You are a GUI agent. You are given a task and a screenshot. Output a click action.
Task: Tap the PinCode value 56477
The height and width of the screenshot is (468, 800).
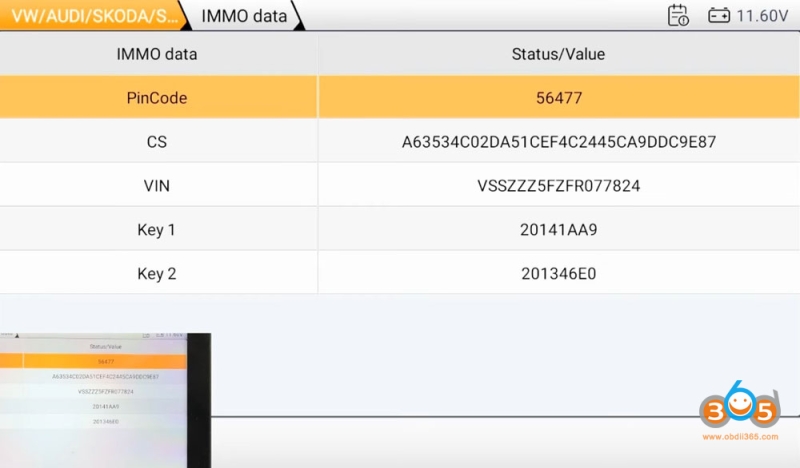[558, 98]
